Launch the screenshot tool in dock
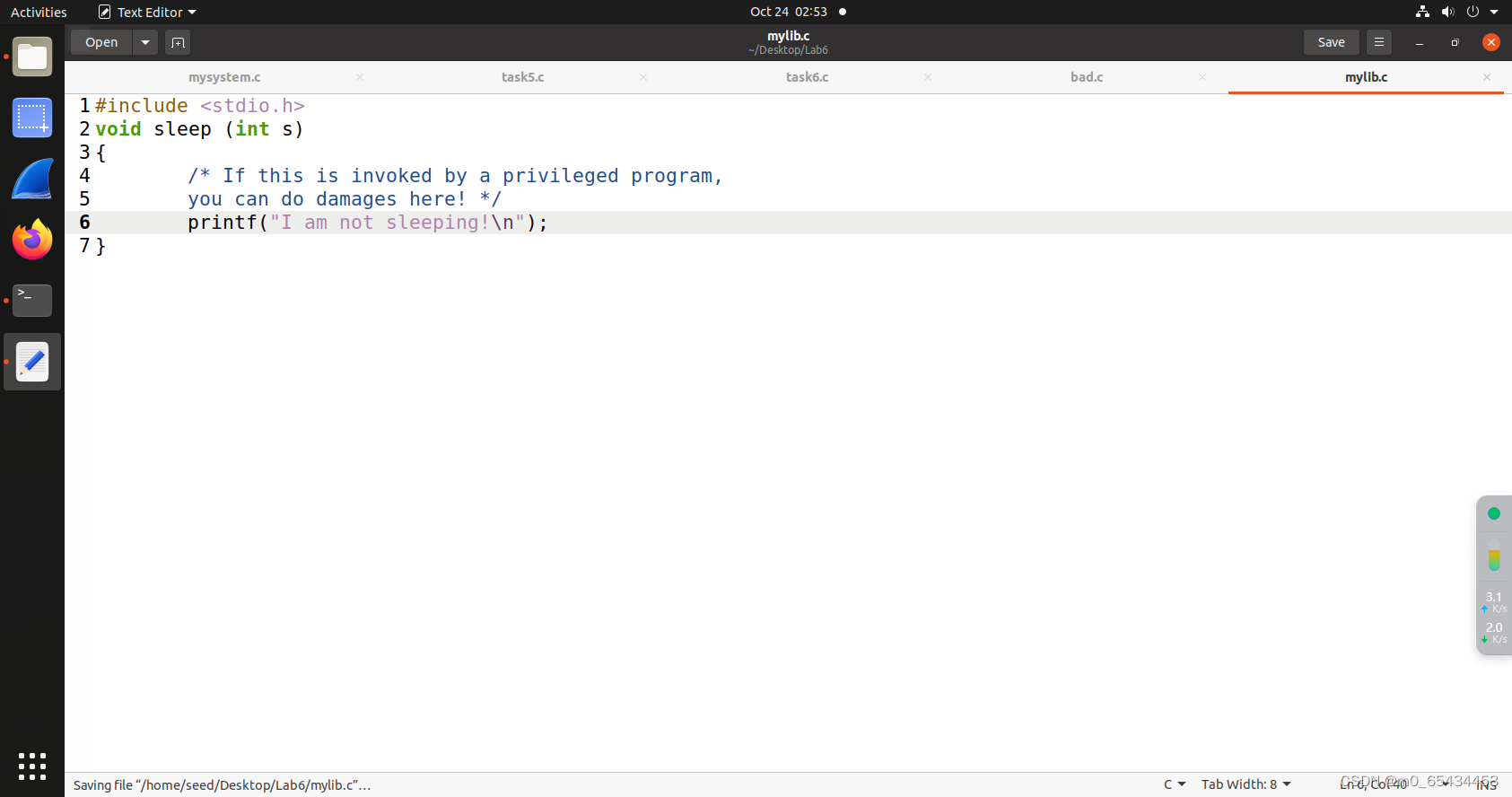Viewport: 1512px width, 797px height. click(x=32, y=118)
